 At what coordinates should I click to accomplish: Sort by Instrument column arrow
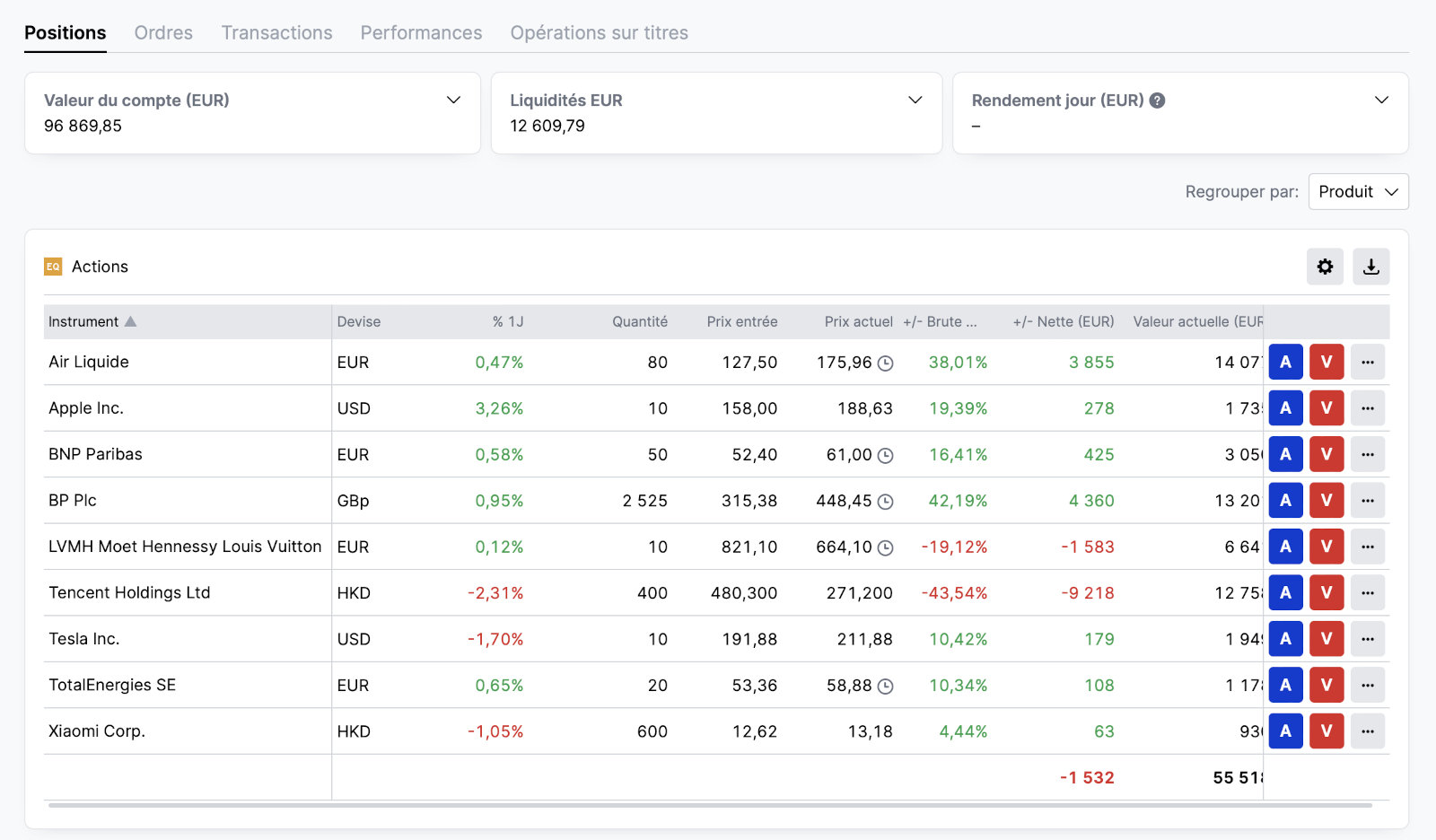[131, 321]
